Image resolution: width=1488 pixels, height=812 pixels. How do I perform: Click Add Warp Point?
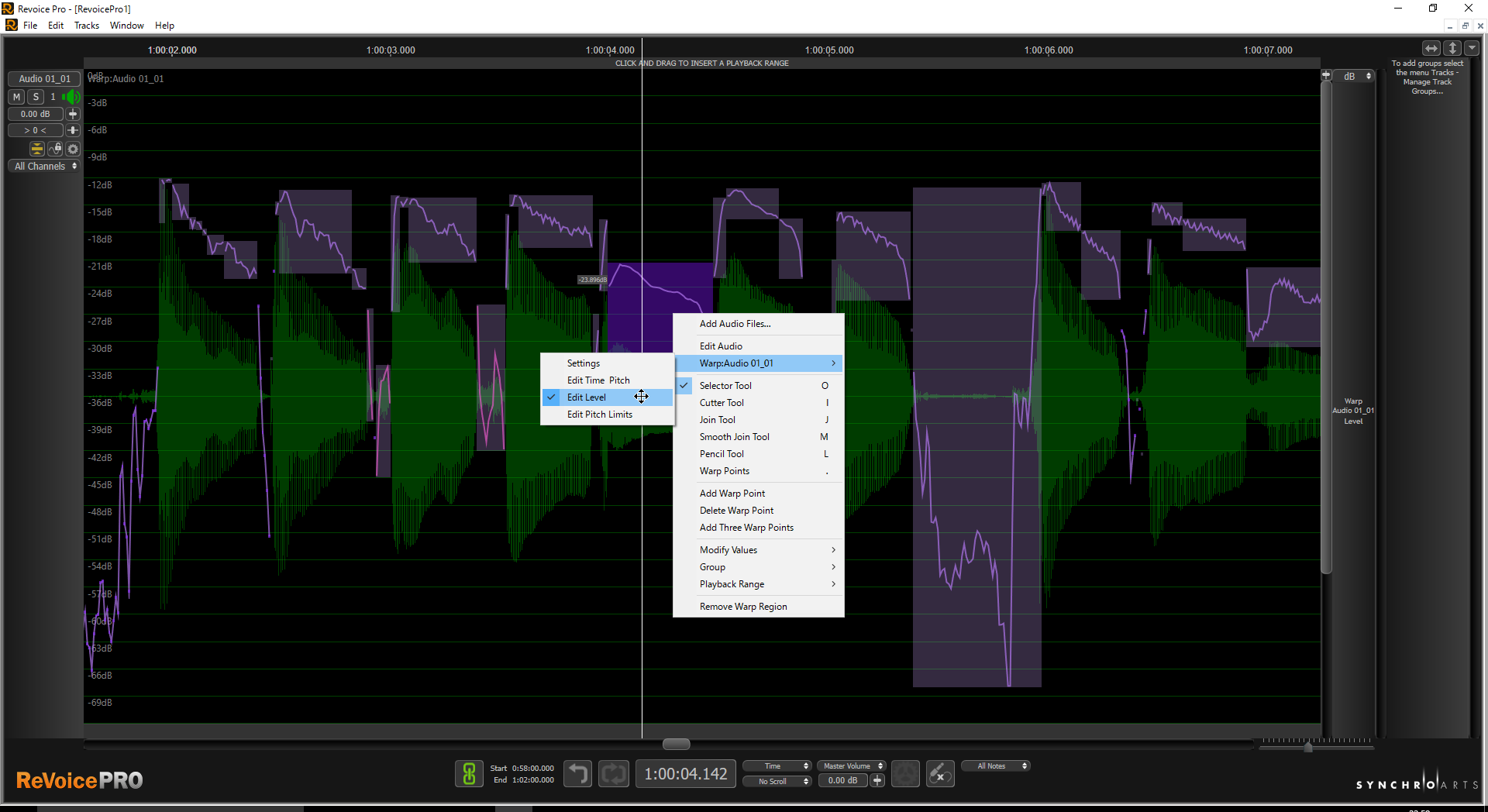[x=759, y=494]
